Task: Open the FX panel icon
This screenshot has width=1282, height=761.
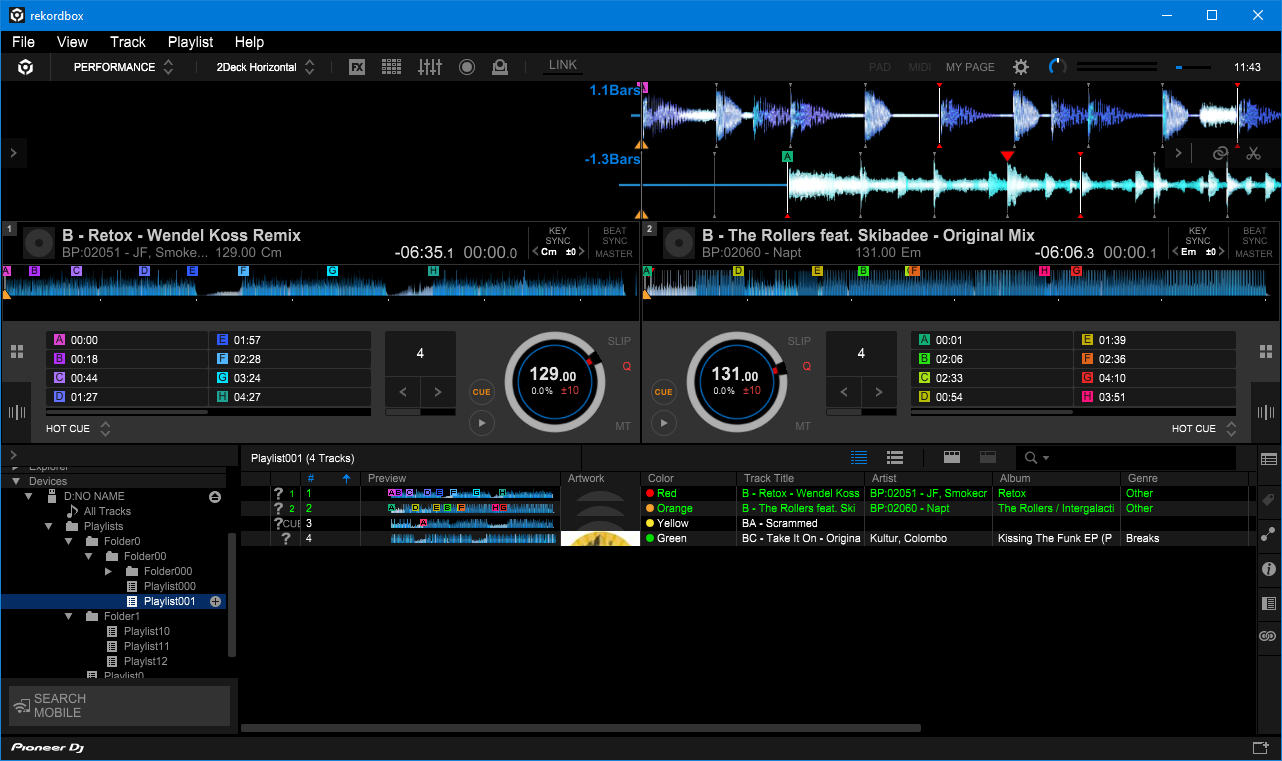Action: point(357,67)
